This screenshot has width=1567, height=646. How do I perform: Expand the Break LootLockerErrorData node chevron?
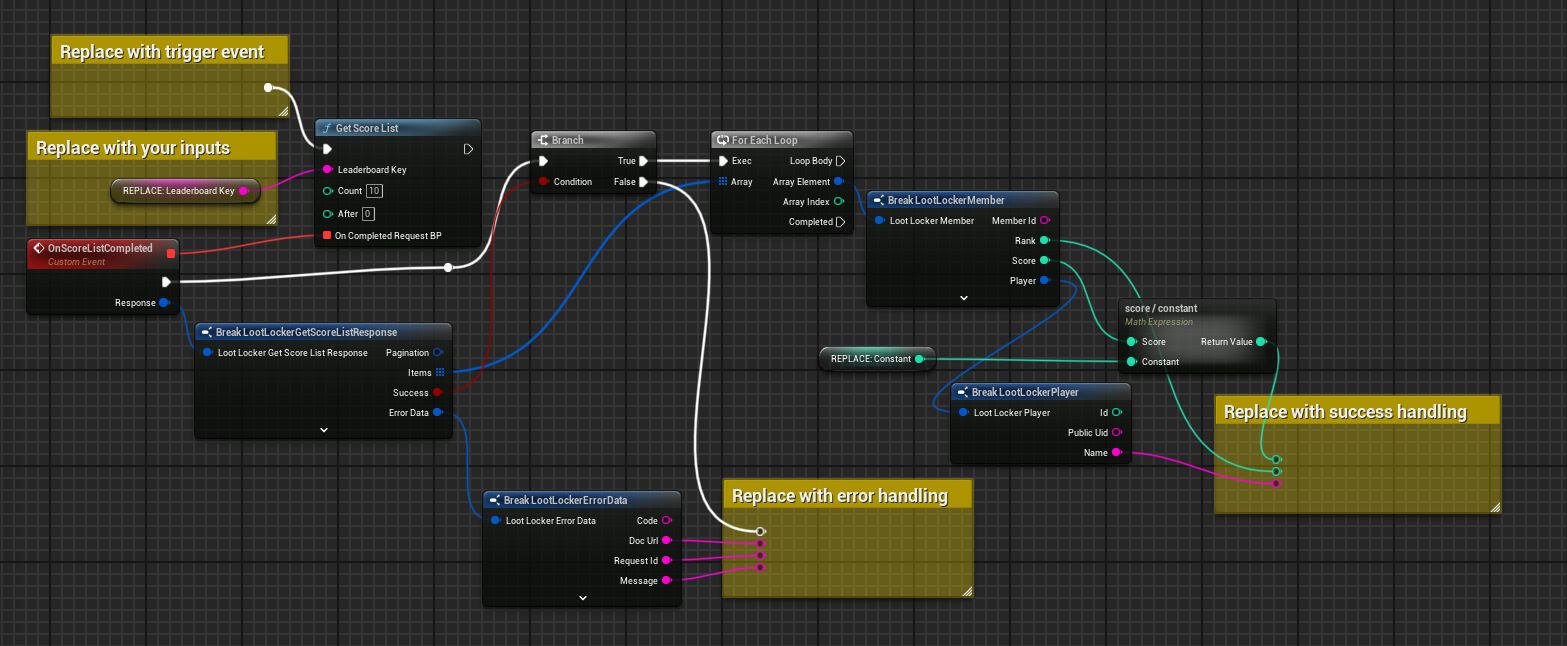point(583,597)
